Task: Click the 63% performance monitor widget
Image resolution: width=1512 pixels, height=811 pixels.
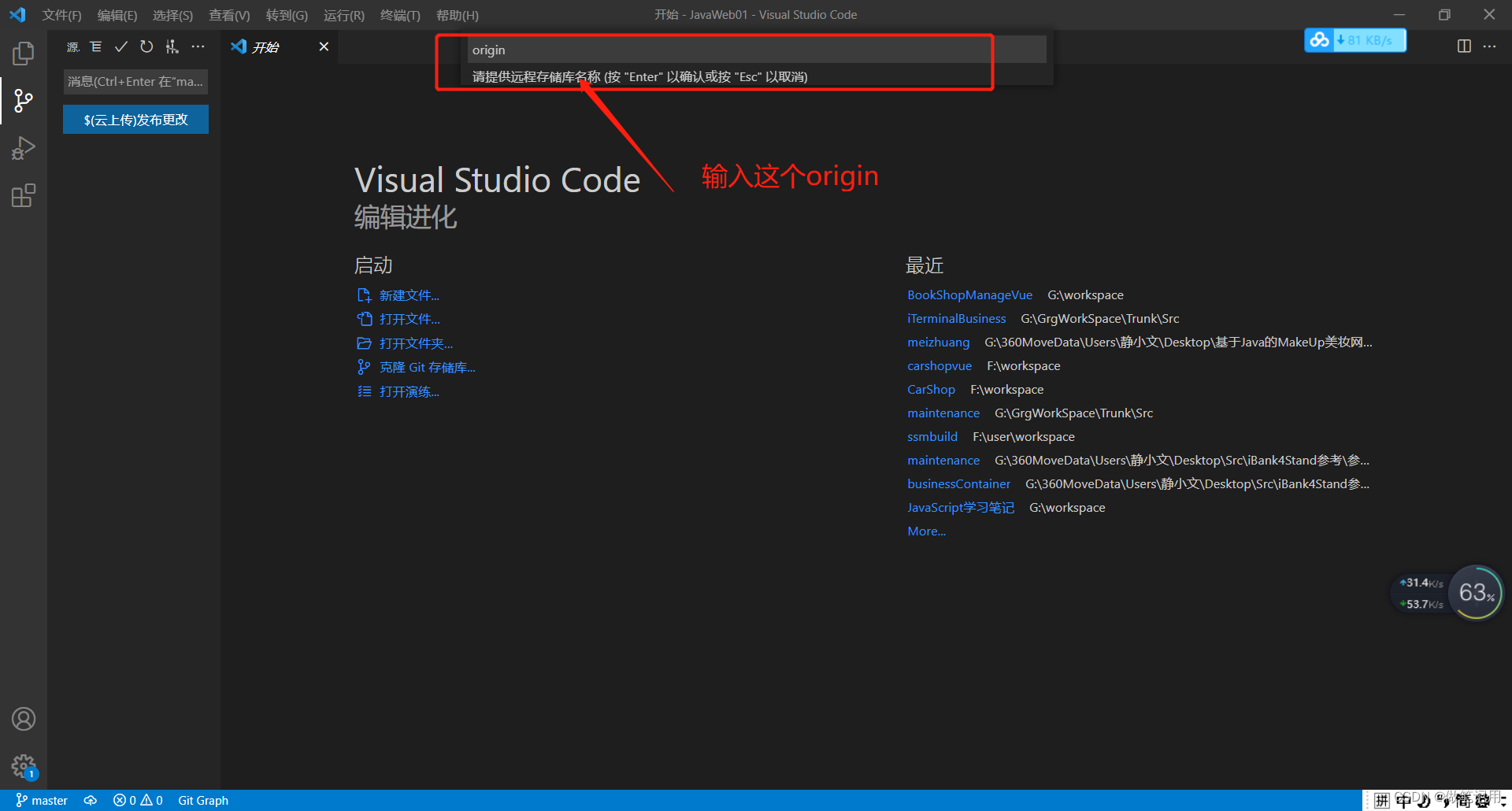Action: [x=1477, y=592]
